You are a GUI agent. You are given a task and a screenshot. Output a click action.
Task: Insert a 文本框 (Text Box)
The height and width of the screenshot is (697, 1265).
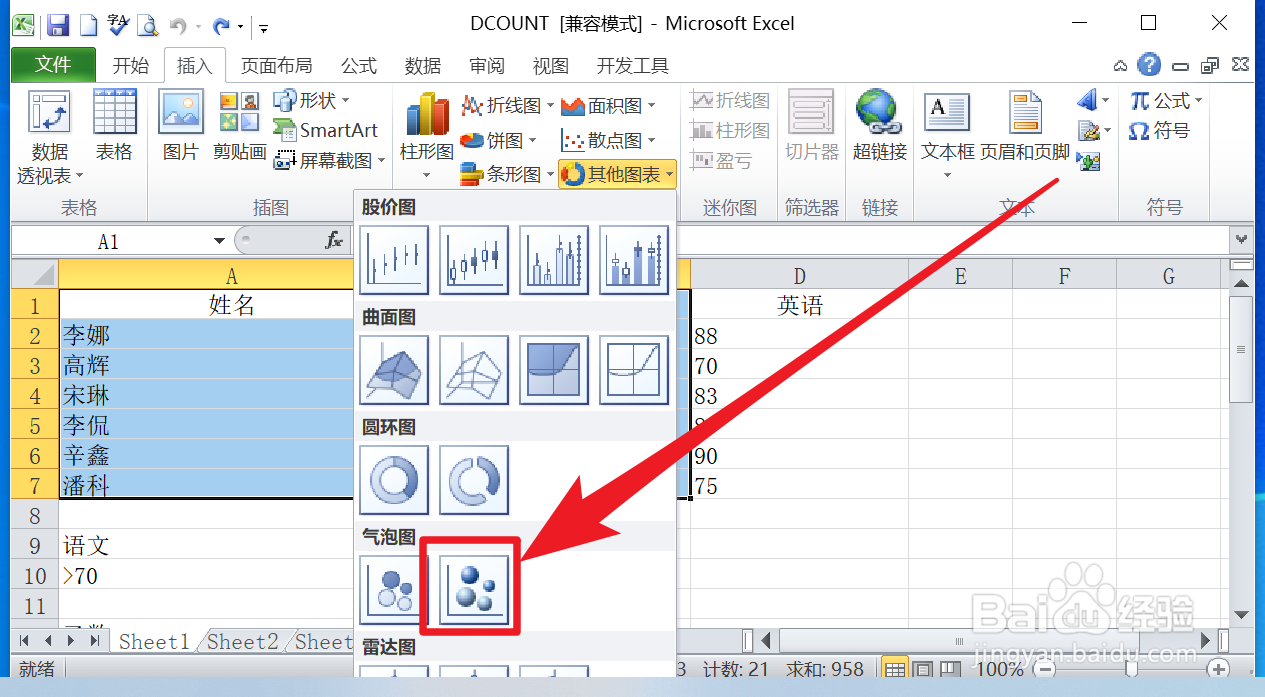[x=946, y=127]
